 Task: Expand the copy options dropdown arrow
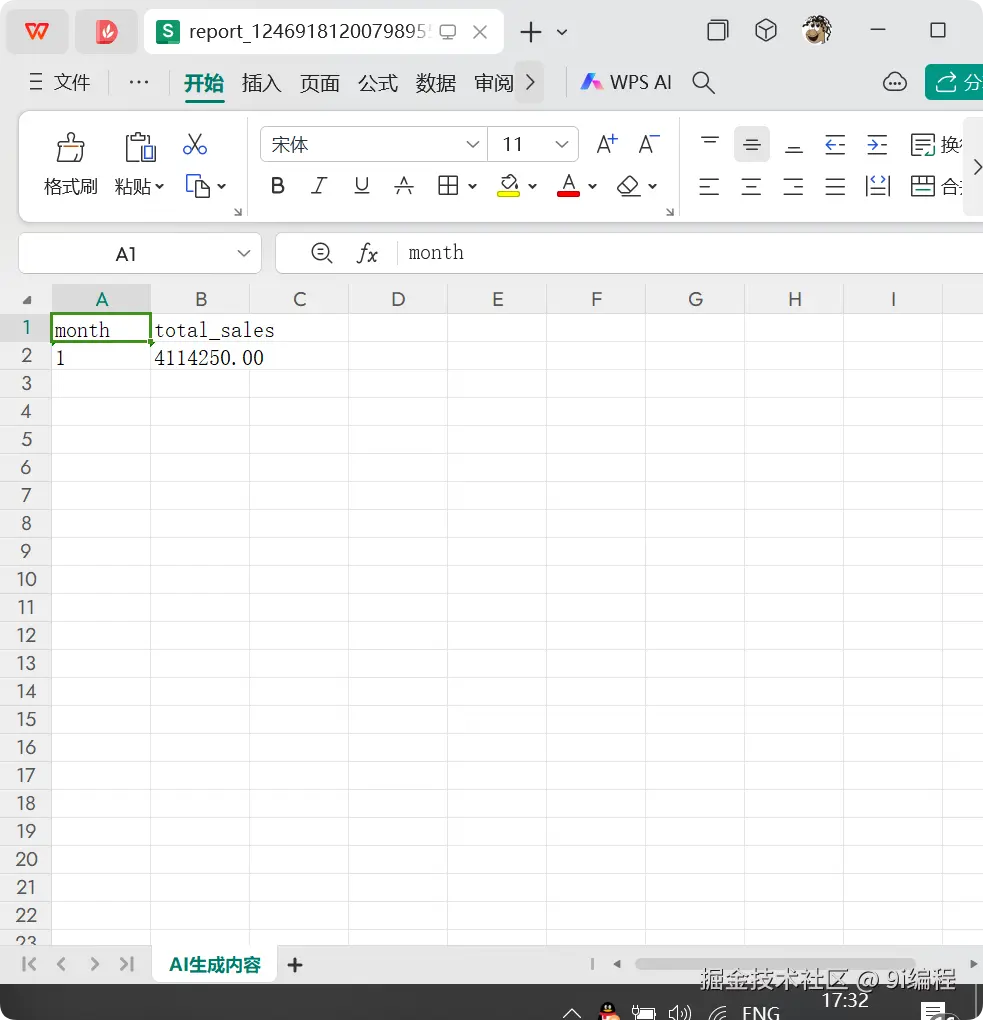222,187
